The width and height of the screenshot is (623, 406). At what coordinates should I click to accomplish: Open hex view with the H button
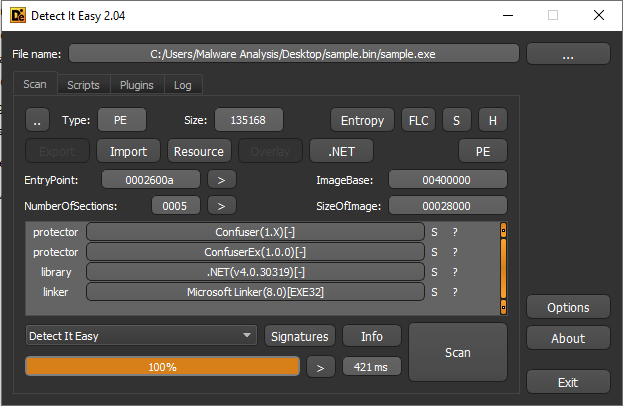click(493, 120)
